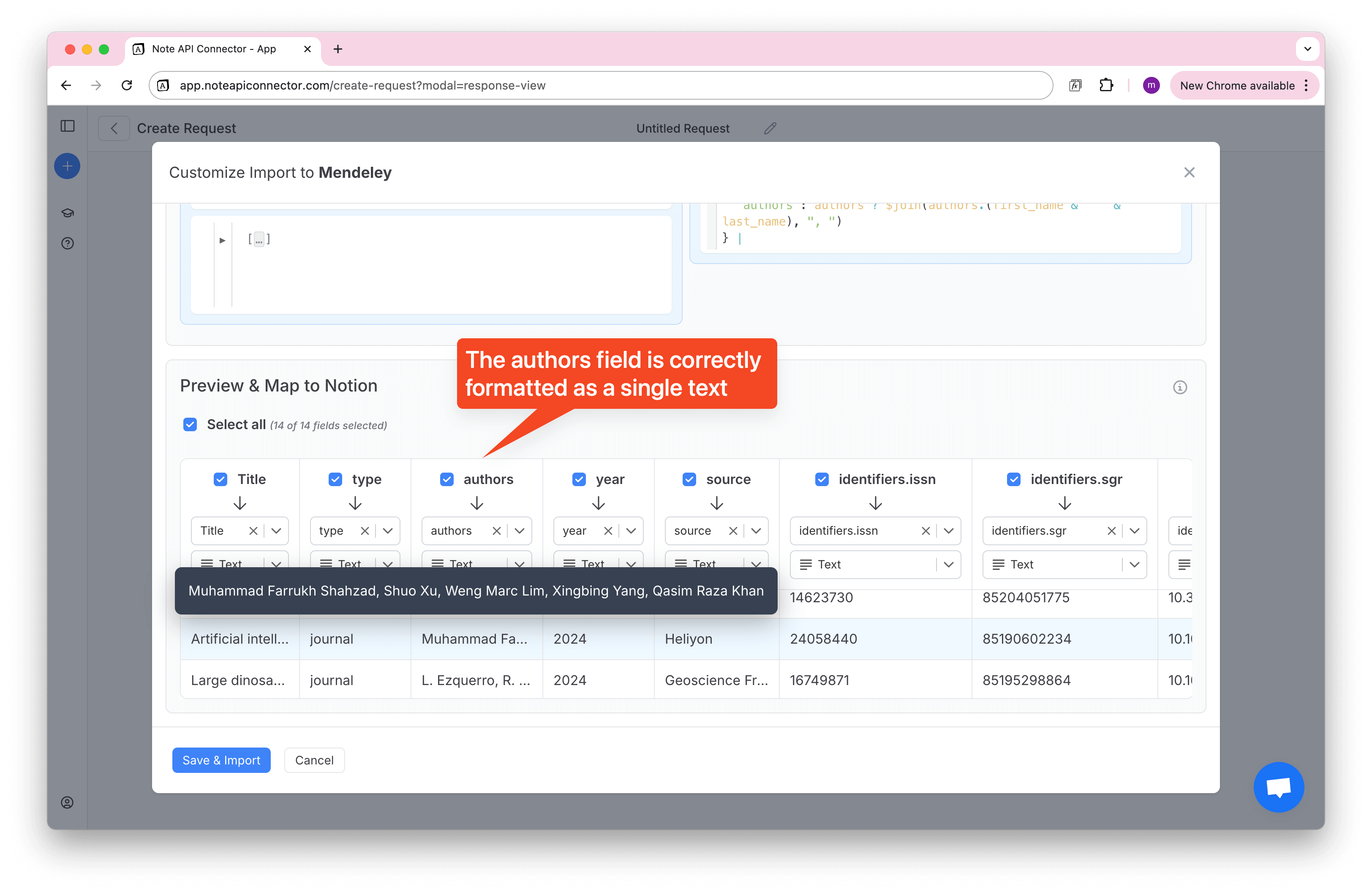
Task: Expand the year property dropdown
Action: 631,531
